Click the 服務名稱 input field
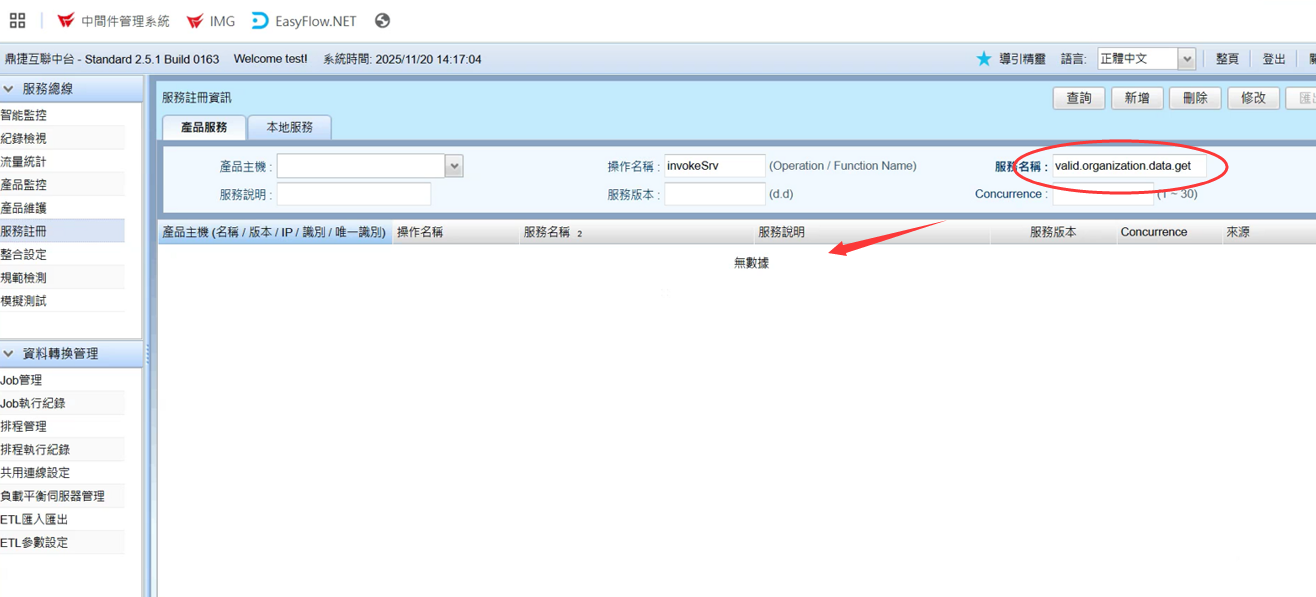 click(x=1128, y=166)
